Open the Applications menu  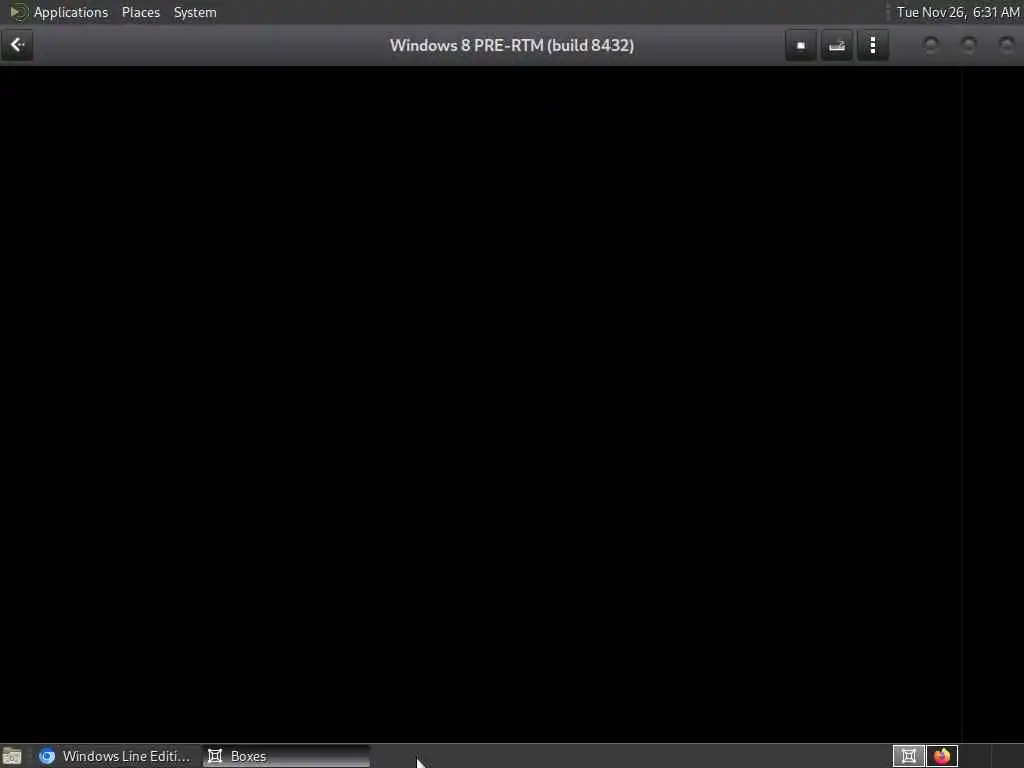pyautogui.click(x=71, y=12)
